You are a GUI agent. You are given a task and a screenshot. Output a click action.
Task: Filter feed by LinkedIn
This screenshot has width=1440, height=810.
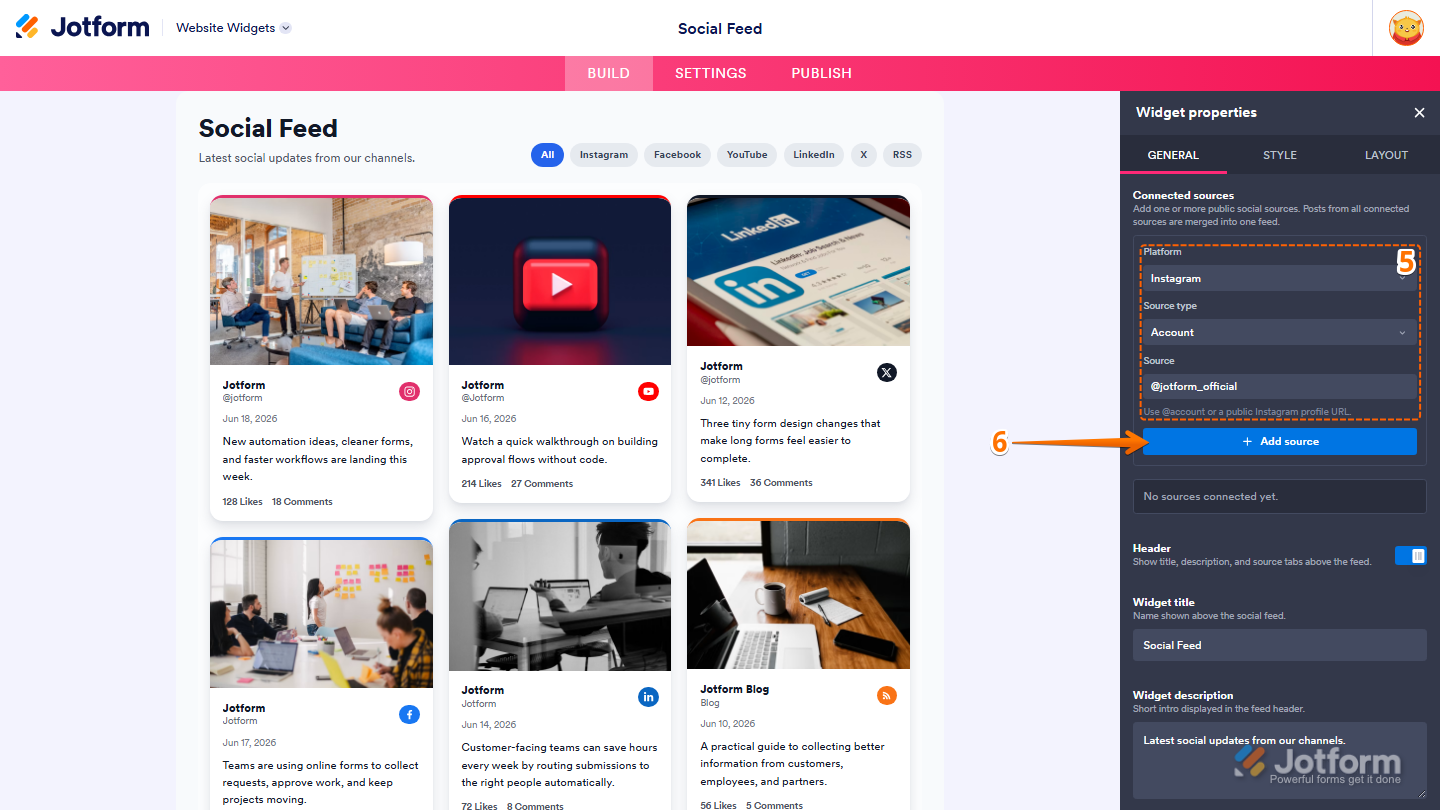pyautogui.click(x=814, y=155)
